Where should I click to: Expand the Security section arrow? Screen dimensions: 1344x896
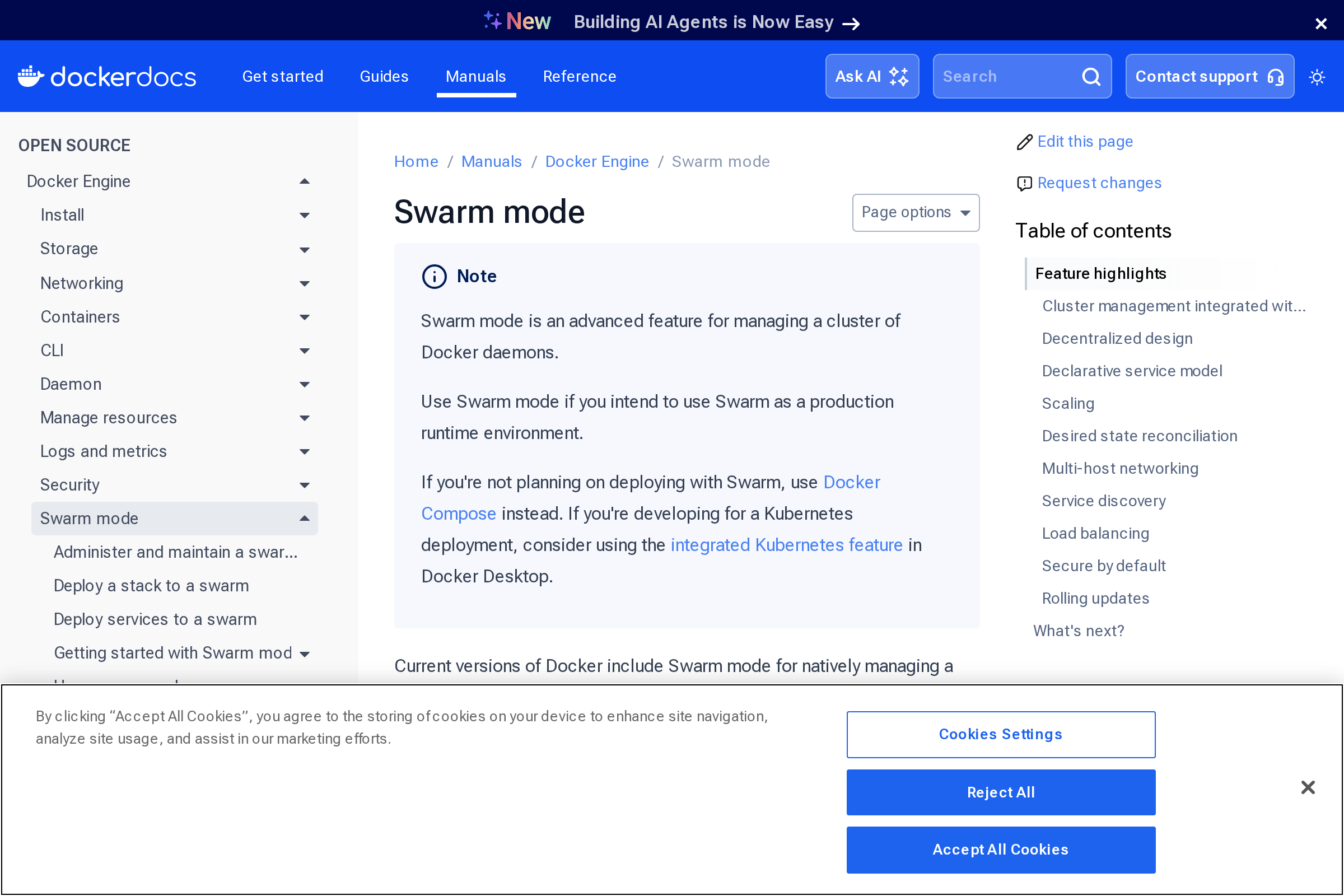[x=305, y=486]
